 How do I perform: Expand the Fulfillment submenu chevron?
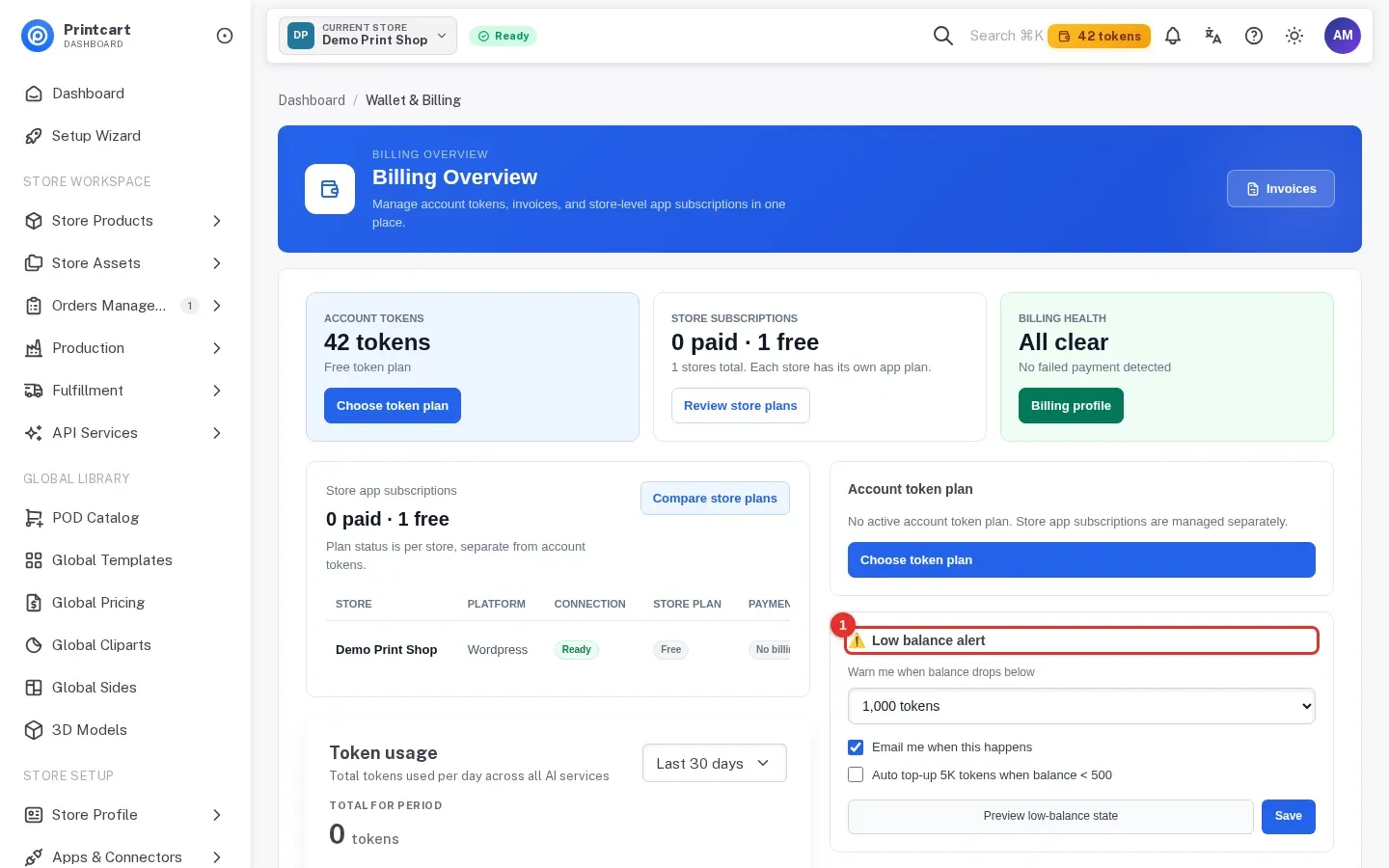217,391
